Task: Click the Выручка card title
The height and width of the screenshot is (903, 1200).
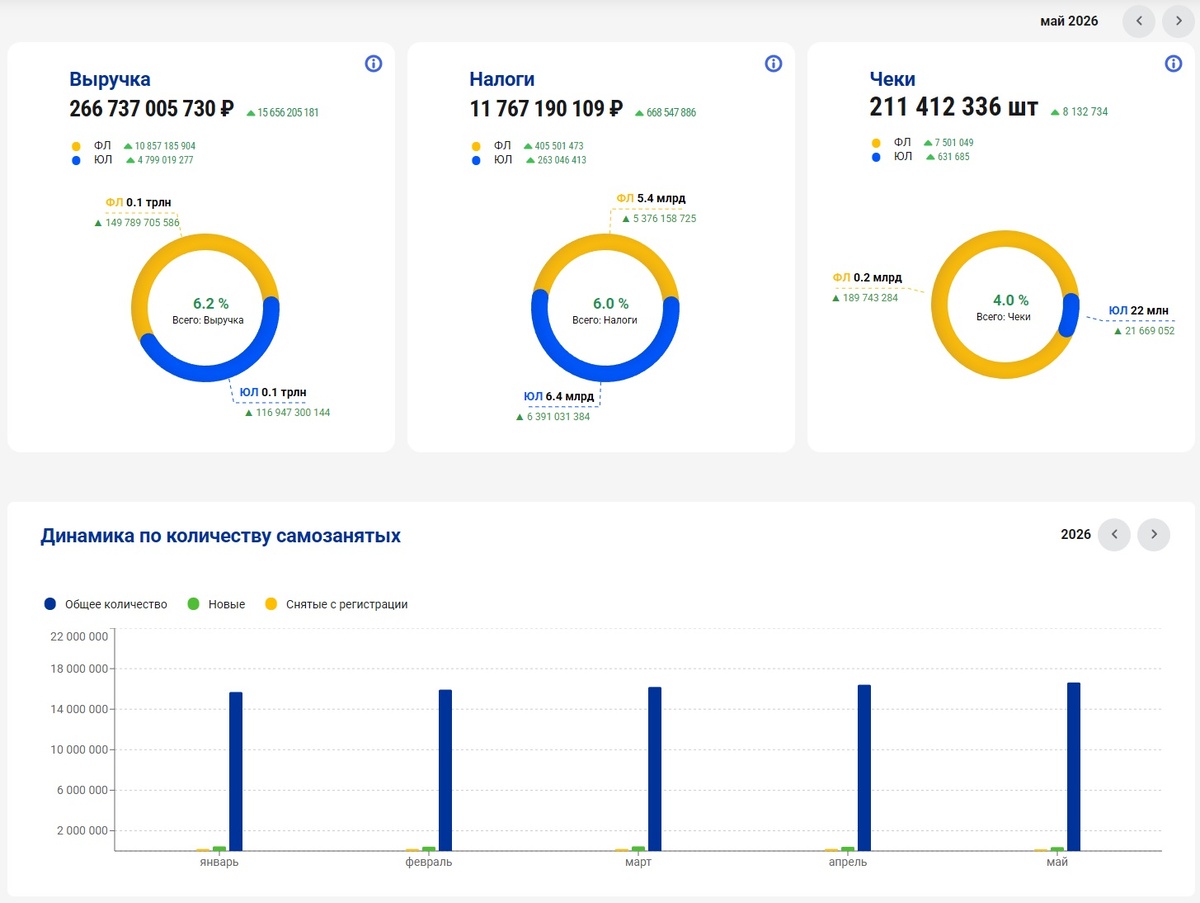Action: point(110,79)
